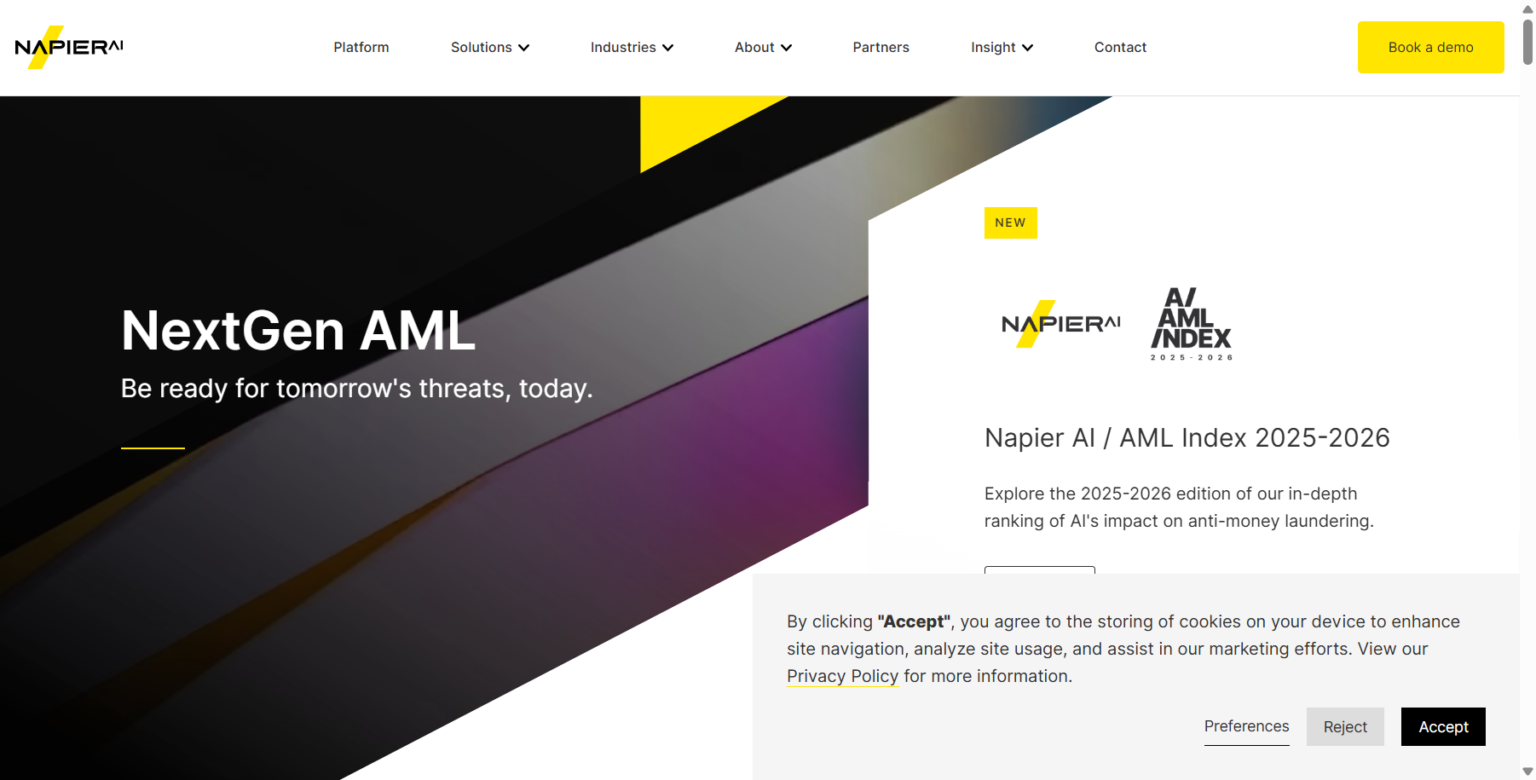This screenshot has height=780, width=1536.
Task: Open the Privacy Policy link
Action: click(842, 676)
